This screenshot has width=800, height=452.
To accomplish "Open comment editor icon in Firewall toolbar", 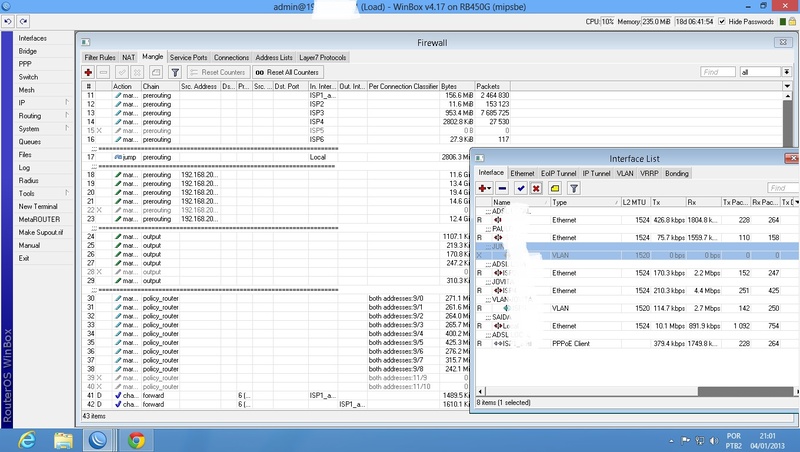I will [156, 72].
